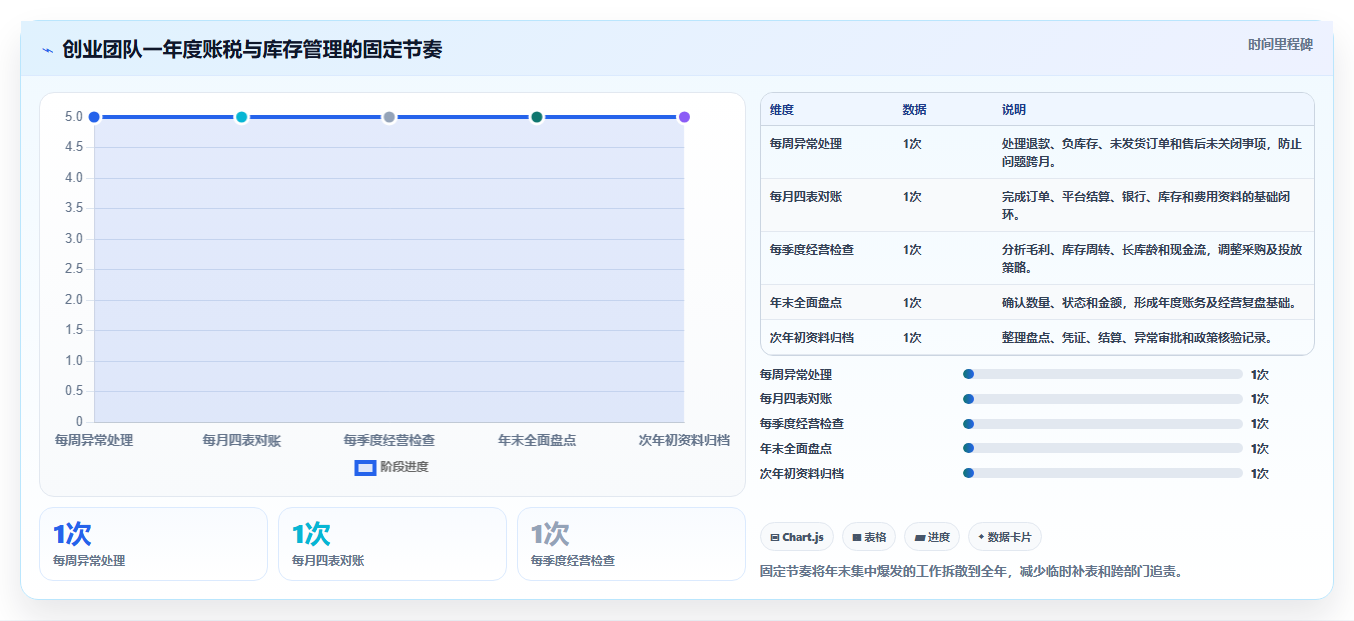Viewport: 1354px width, 621px height.
Task: Select the 每周异常处理 table row label
Action: click(806, 144)
